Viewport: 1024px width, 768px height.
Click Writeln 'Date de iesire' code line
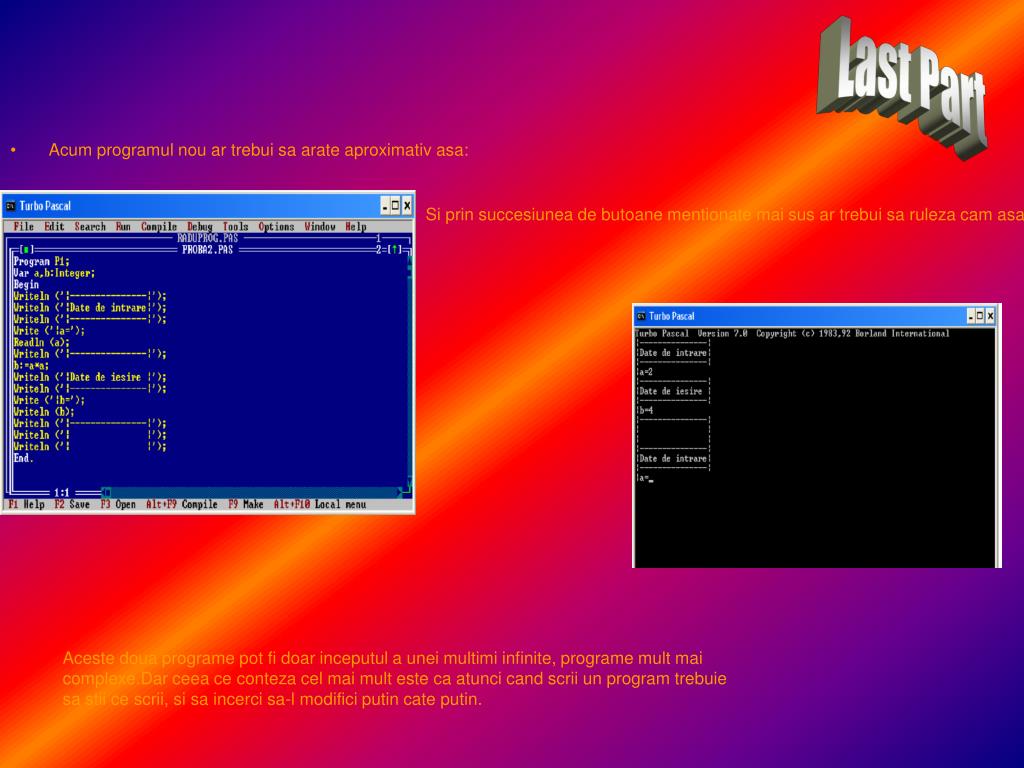pos(90,377)
